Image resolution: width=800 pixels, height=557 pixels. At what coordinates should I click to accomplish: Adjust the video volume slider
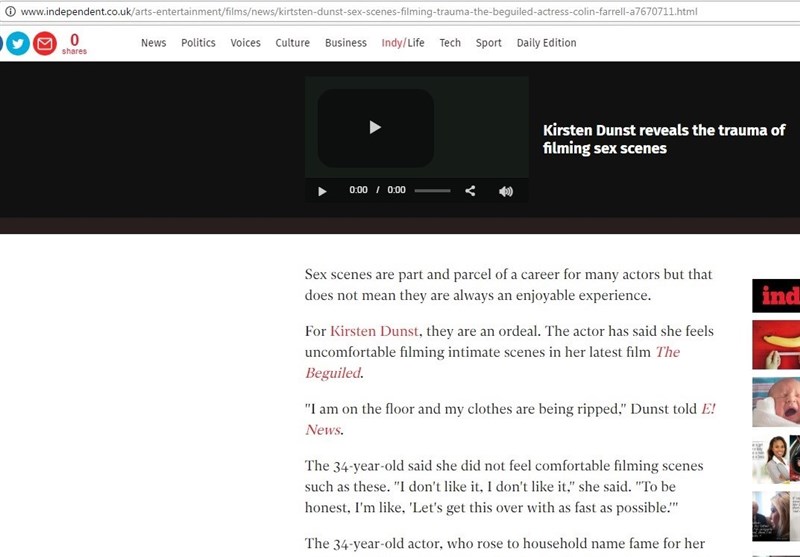(432, 191)
